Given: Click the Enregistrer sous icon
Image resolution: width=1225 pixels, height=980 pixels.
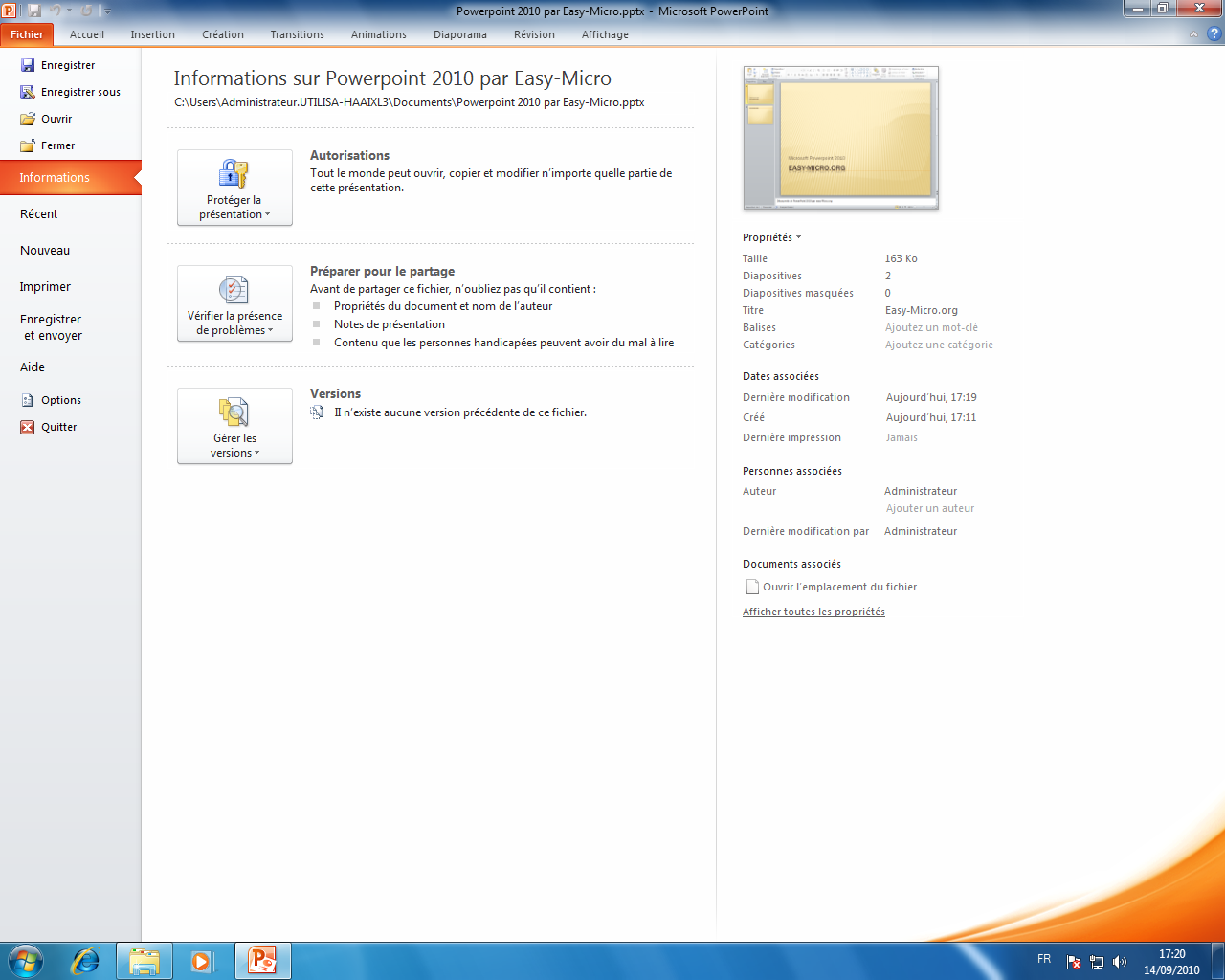Looking at the screenshot, I should click(28, 92).
